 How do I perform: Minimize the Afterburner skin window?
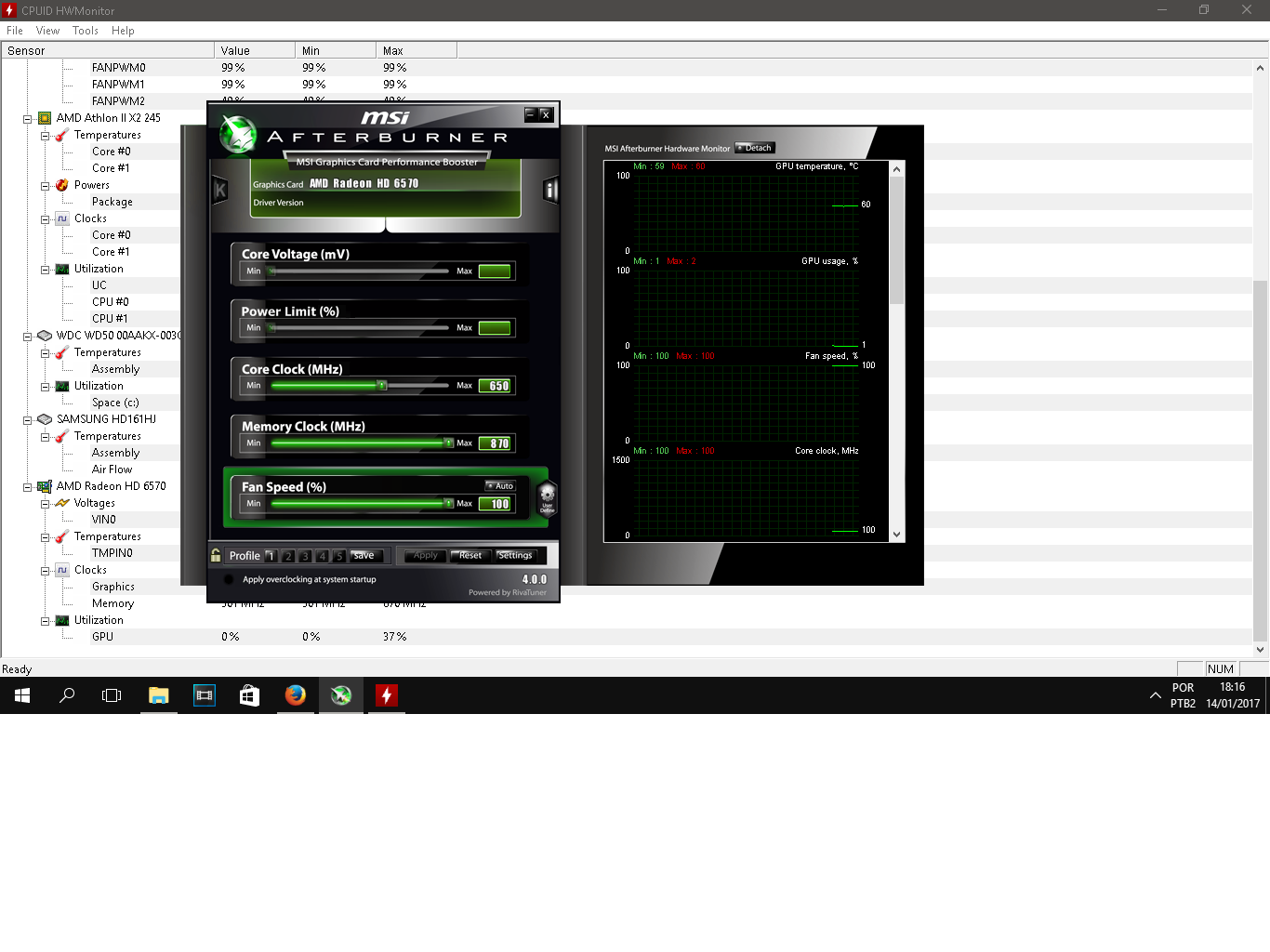(x=530, y=114)
